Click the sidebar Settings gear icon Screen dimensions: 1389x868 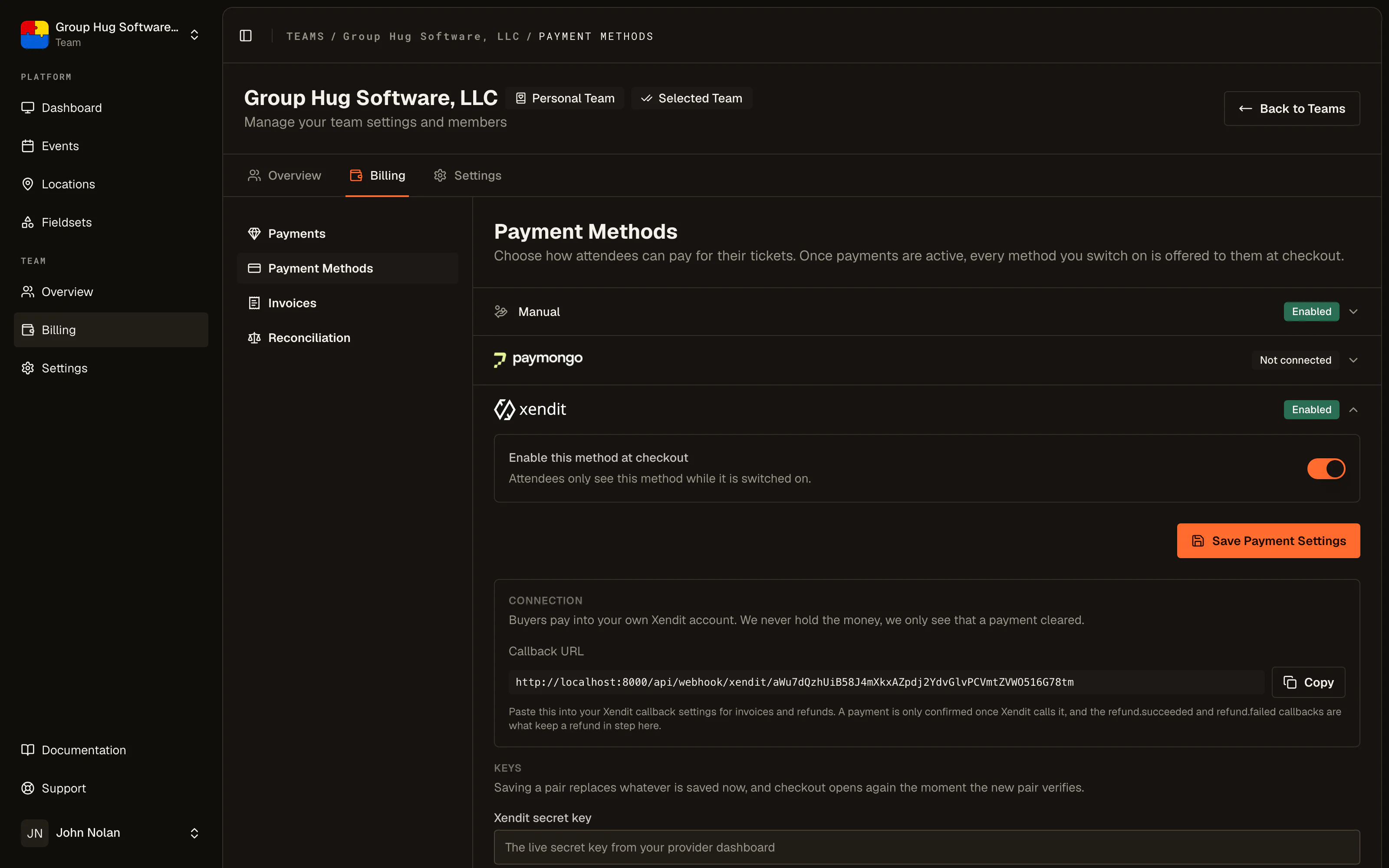[x=27, y=368]
